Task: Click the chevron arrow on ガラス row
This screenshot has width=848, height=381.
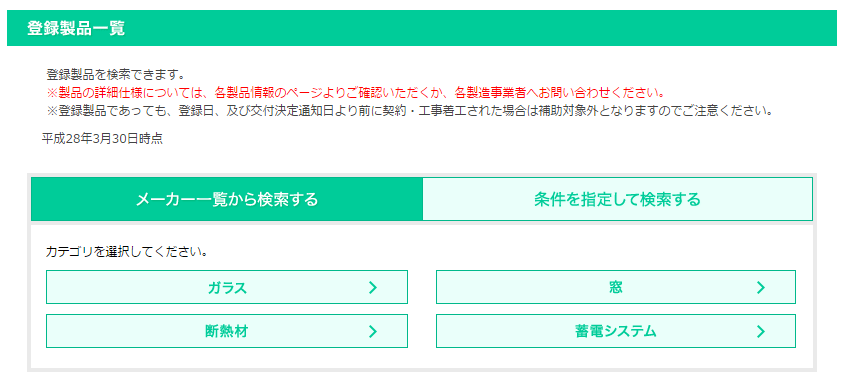Action: tap(373, 287)
